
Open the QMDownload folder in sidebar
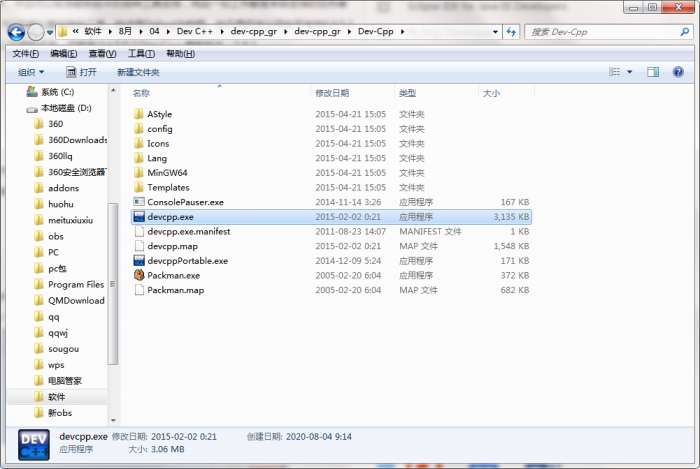point(69,301)
